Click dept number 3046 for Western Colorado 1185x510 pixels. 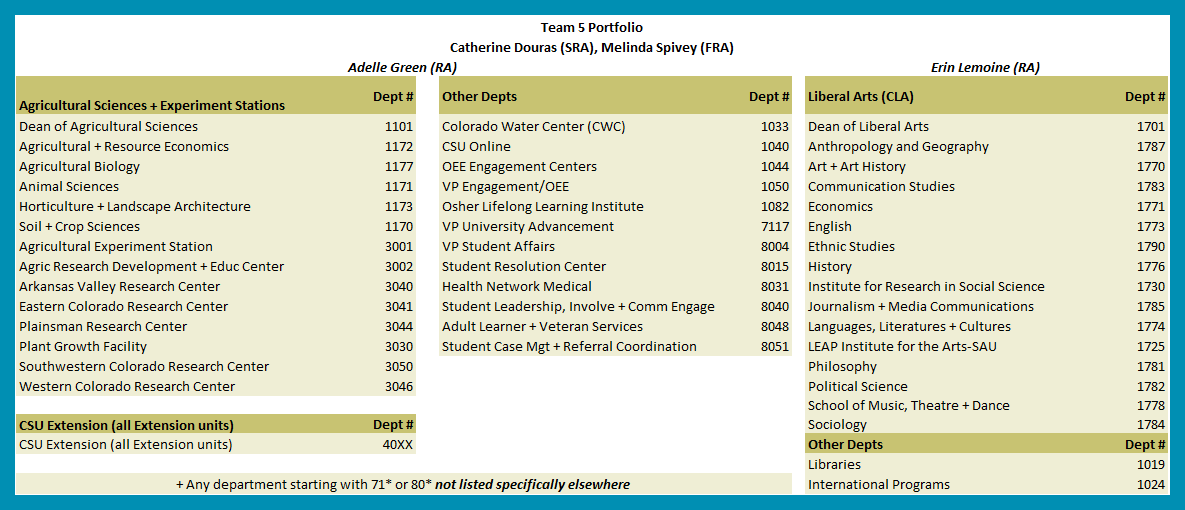[x=398, y=387]
